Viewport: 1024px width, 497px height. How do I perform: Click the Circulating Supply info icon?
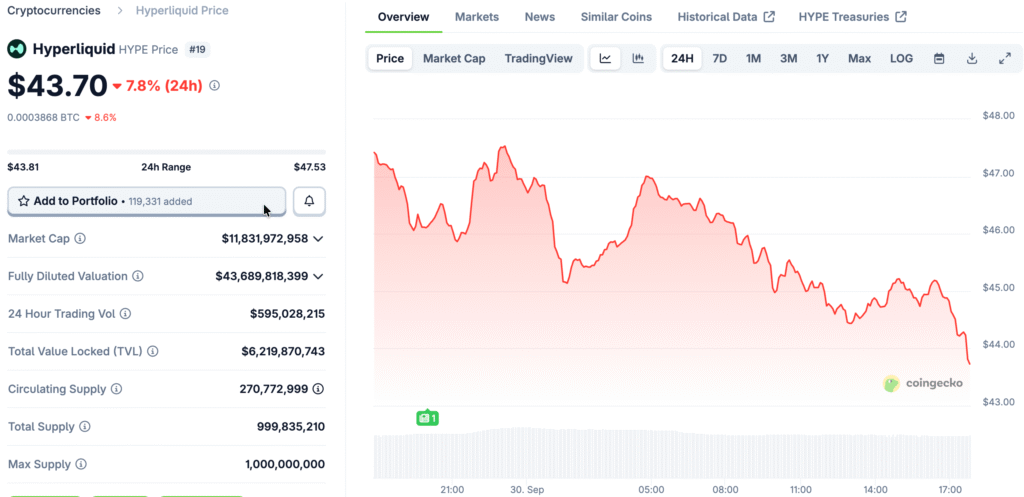coord(117,389)
